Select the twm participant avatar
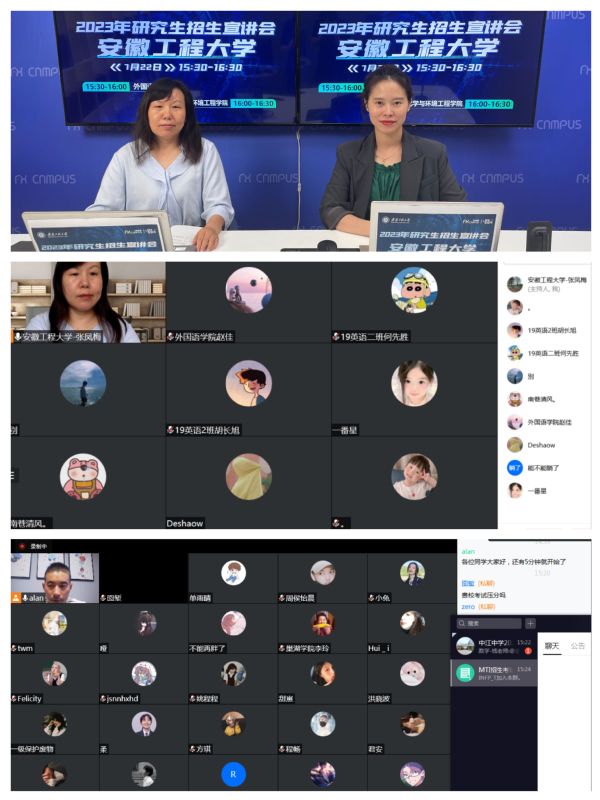The image size is (600, 800). 55,623
